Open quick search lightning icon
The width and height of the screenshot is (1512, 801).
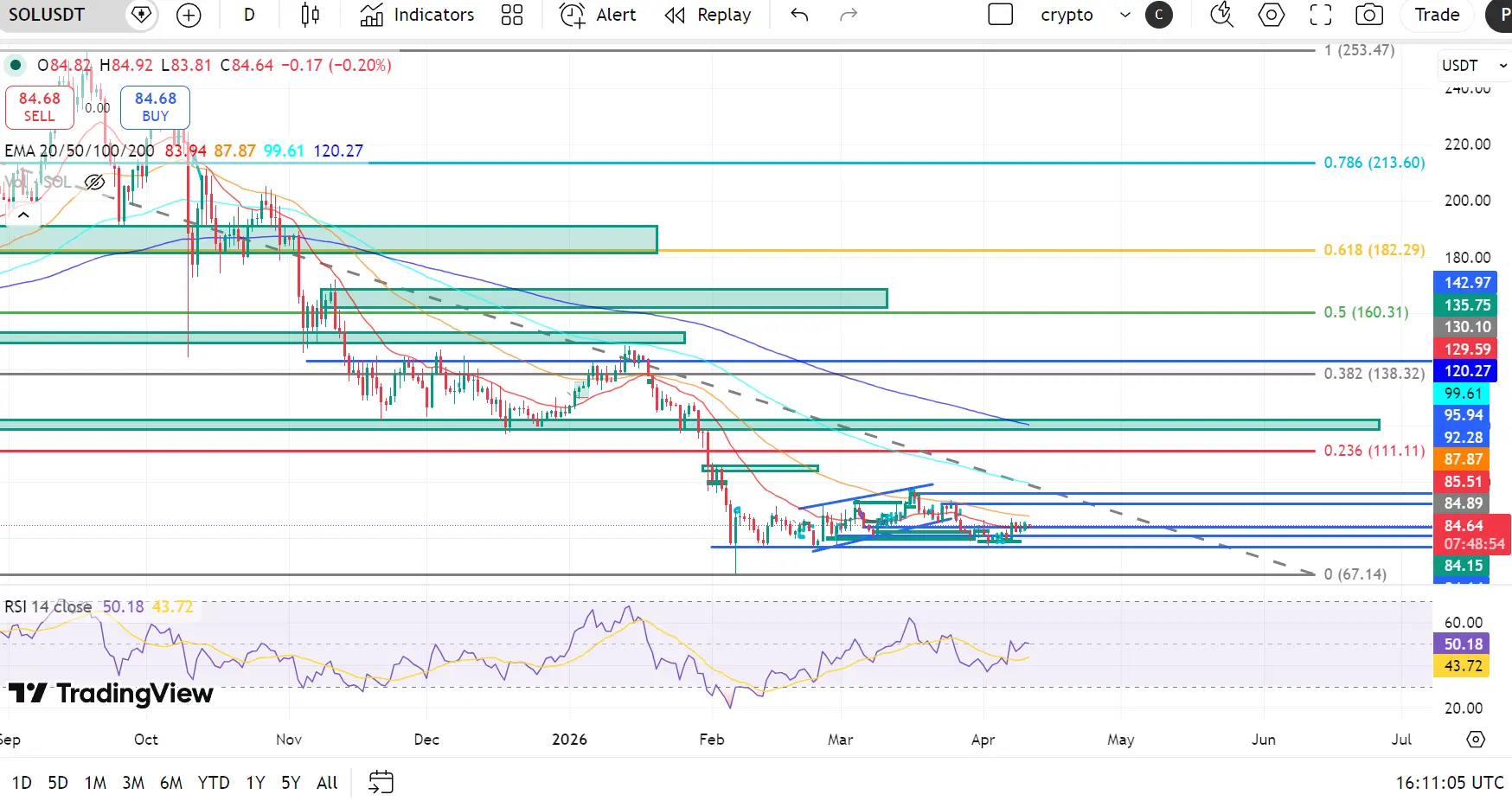pos(1221,15)
